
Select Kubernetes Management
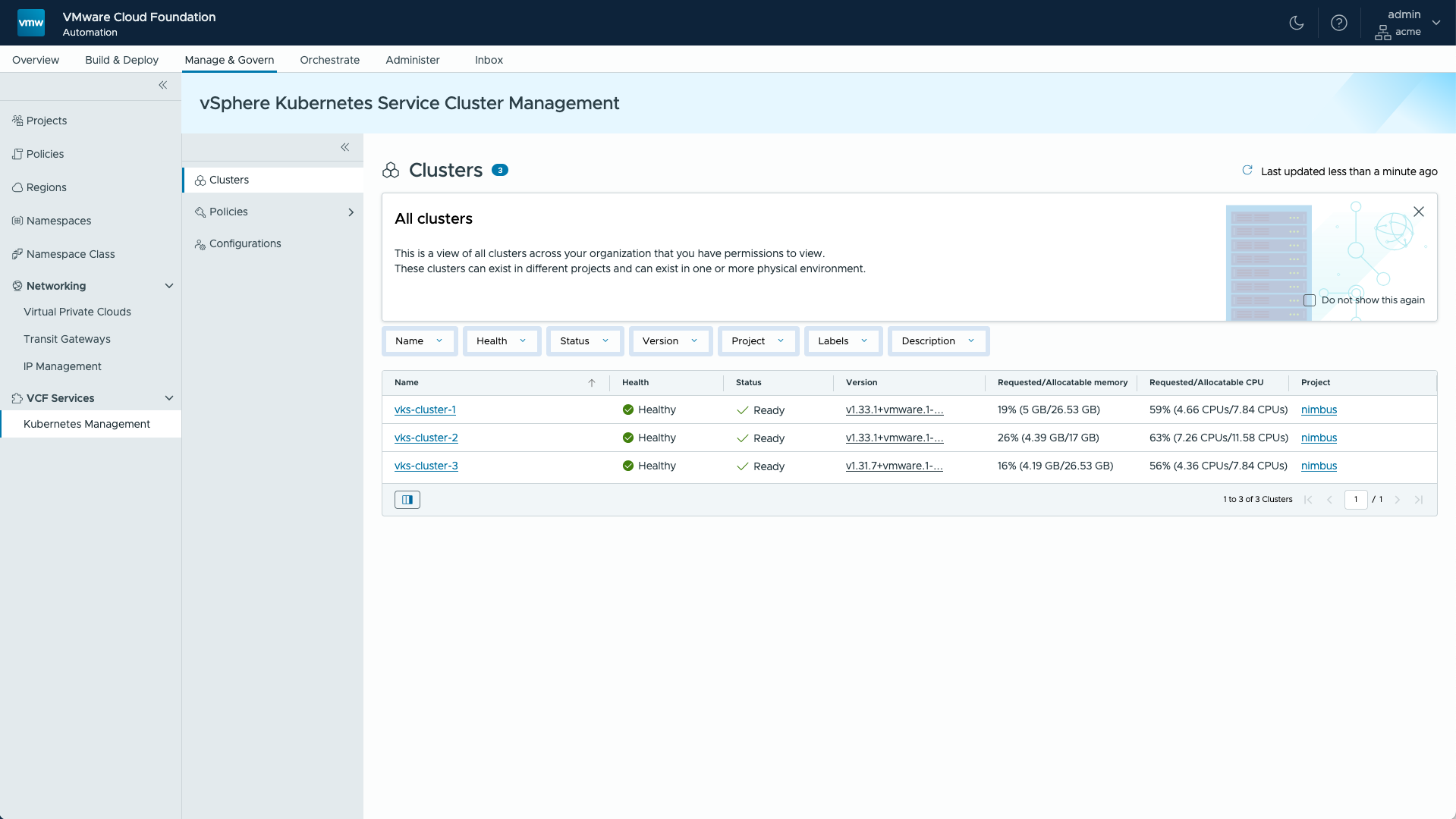point(90,424)
